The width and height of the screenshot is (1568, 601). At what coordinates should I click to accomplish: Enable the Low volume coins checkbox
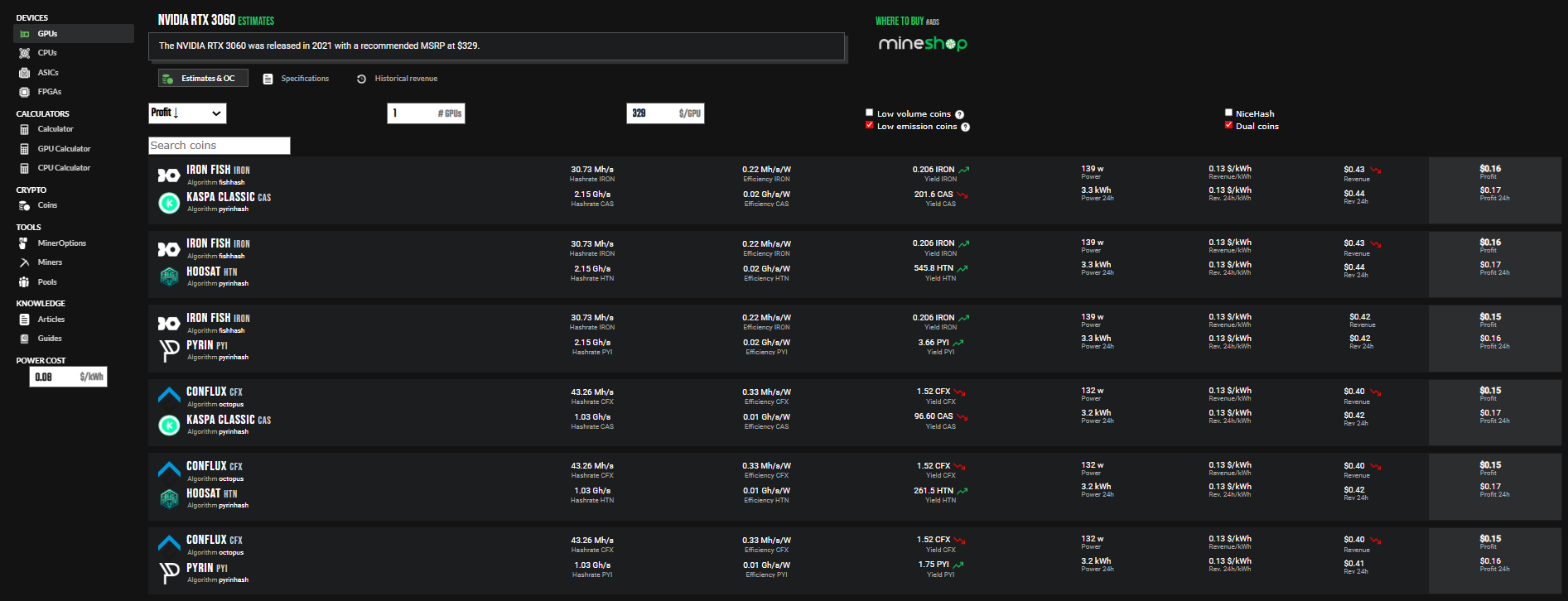click(x=869, y=113)
